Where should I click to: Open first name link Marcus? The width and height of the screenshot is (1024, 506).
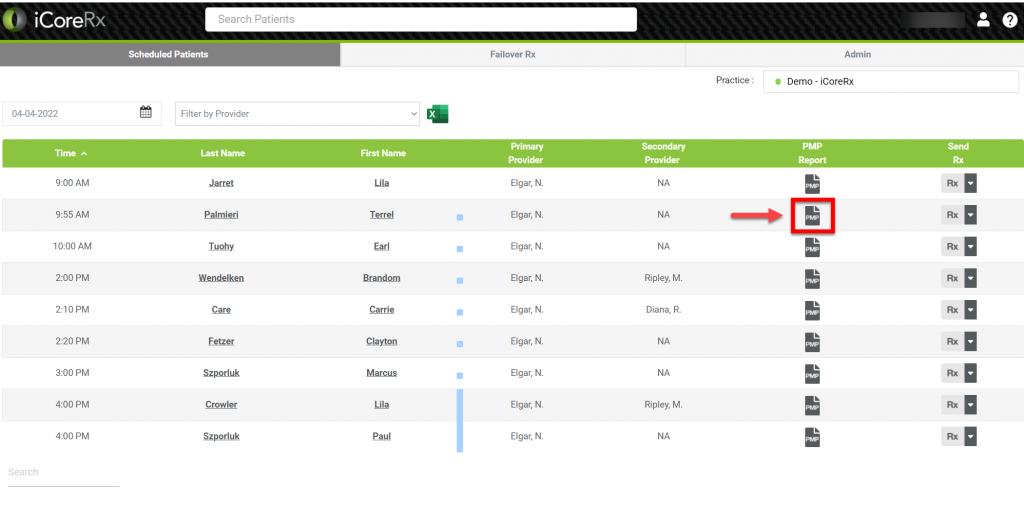tap(382, 373)
